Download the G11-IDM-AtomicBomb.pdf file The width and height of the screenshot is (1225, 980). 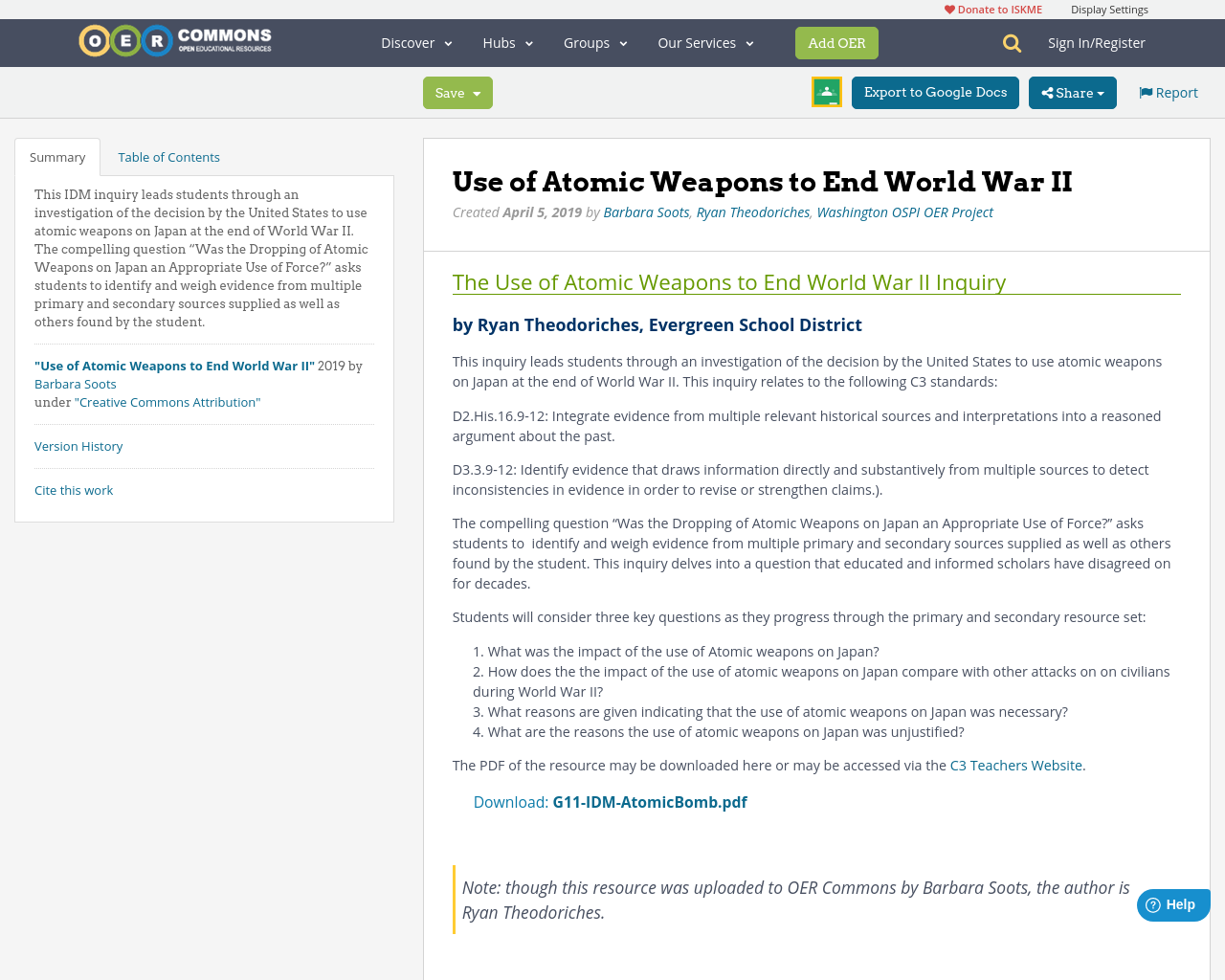coord(650,801)
